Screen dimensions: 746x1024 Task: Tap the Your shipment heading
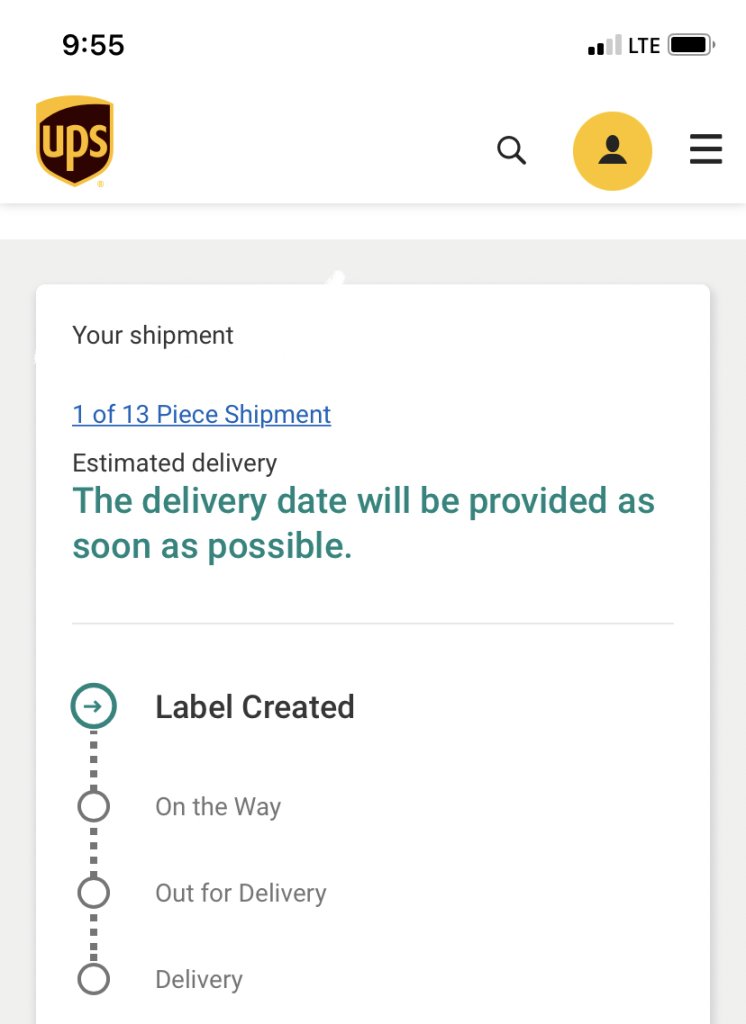click(152, 335)
